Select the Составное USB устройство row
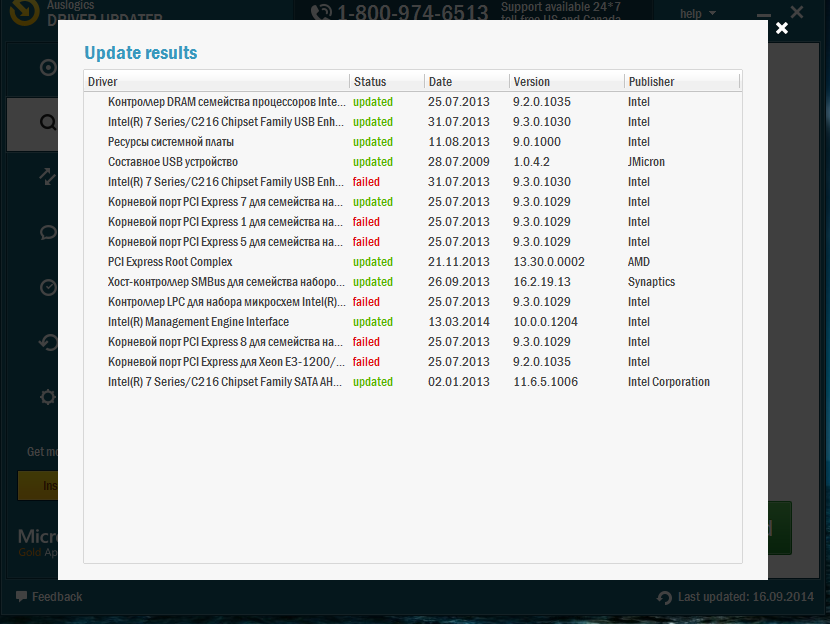Viewport: 830px width, 624px height. (413, 162)
